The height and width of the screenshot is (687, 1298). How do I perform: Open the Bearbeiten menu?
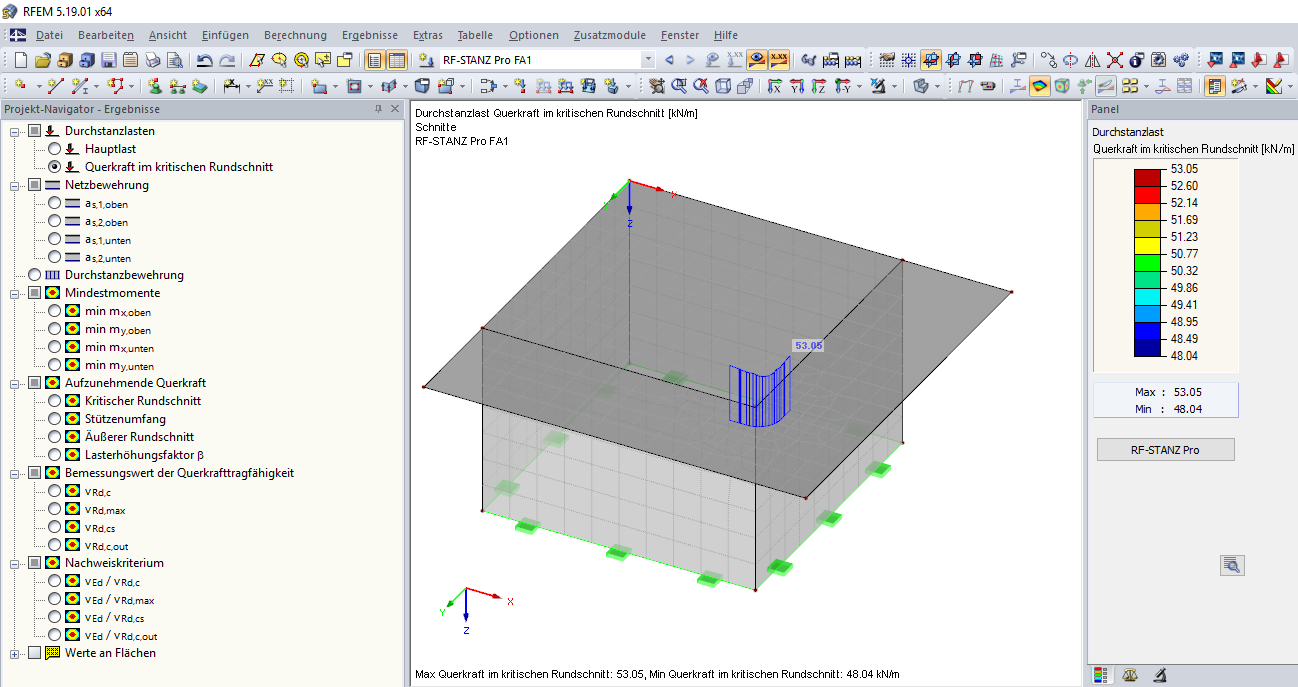105,35
